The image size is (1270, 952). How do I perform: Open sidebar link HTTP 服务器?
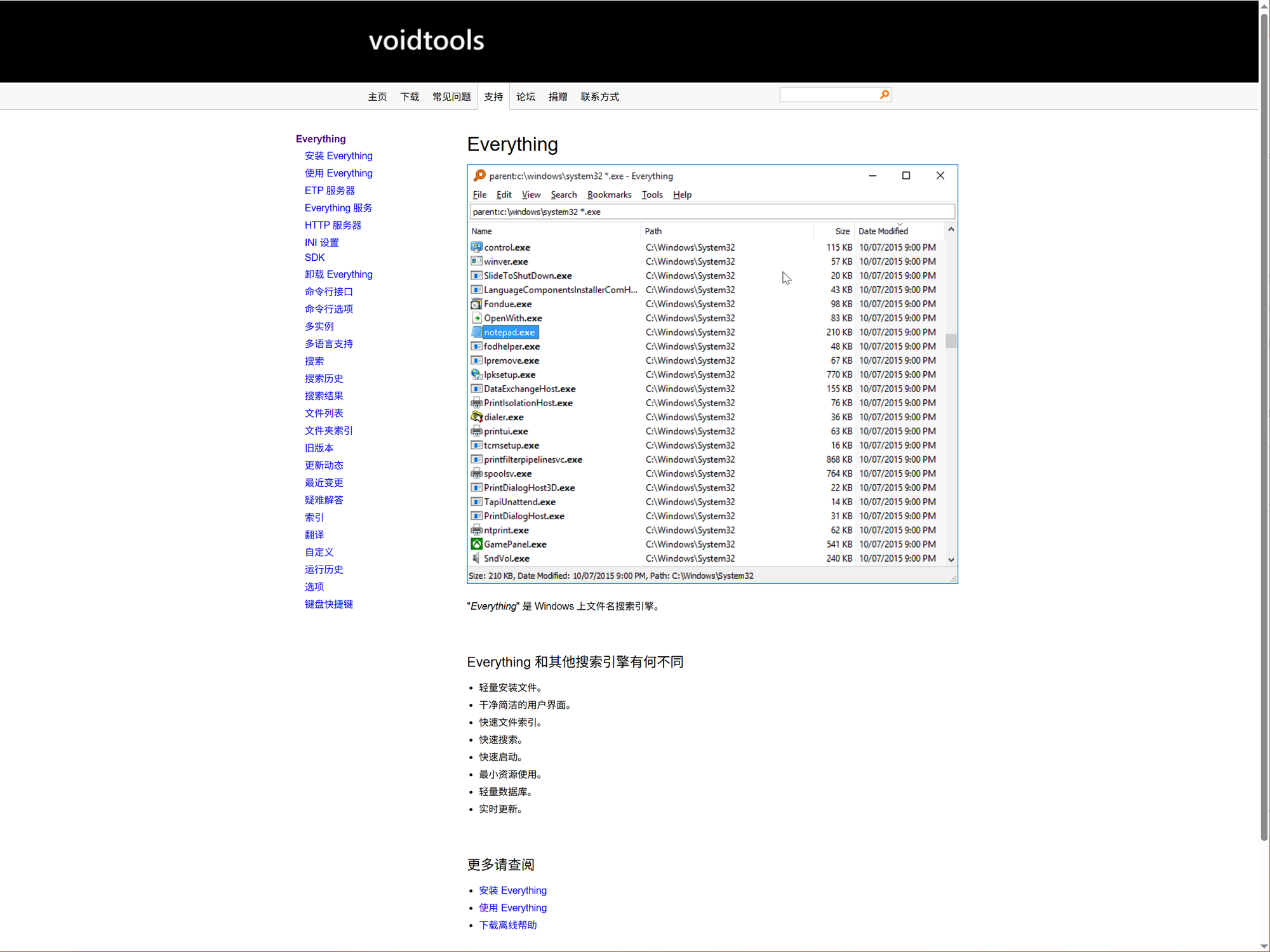pyautogui.click(x=333, y=225)
